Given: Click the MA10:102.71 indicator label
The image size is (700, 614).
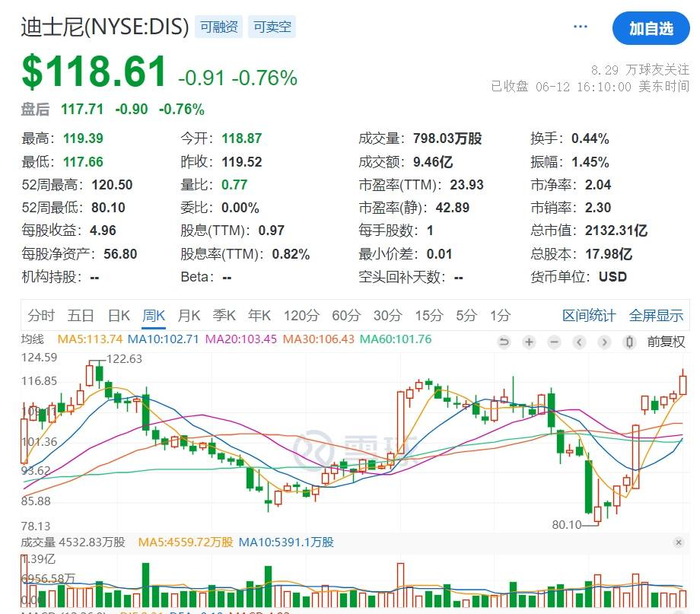Looking at the screenshot, I should pos(163,339).
